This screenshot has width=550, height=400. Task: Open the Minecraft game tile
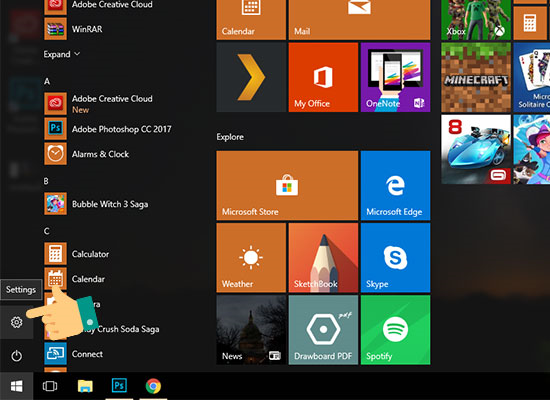click(476, 77)
